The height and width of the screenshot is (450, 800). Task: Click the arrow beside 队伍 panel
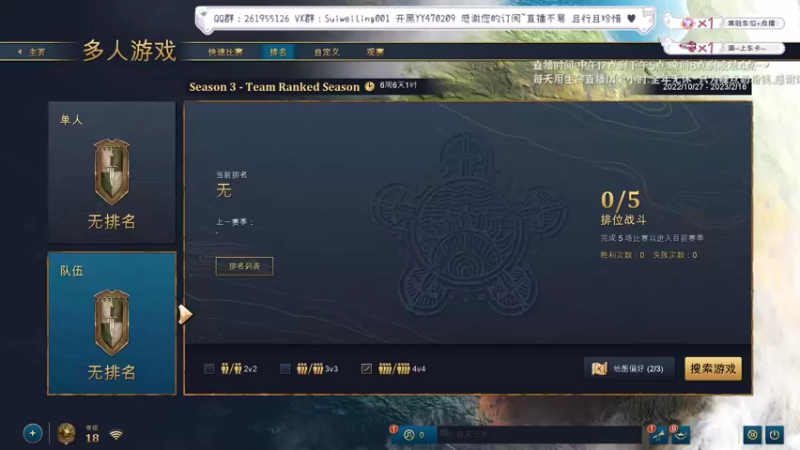[x=185, y=314]
